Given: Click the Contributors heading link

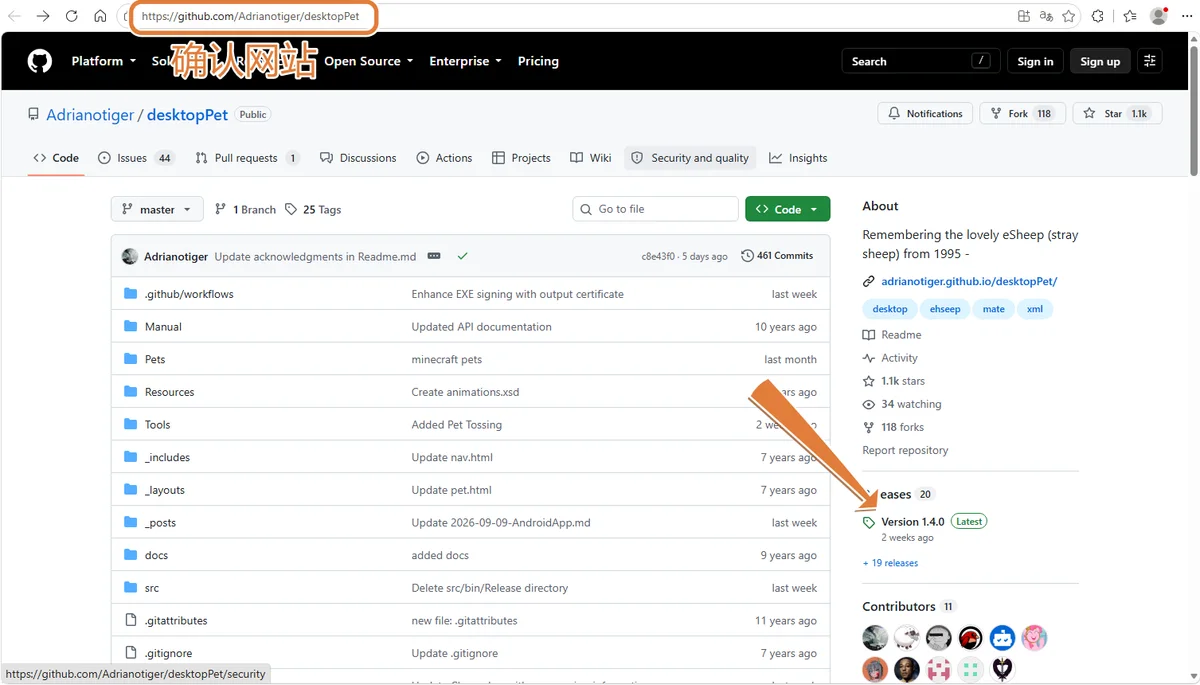Looking at the screenshot, I should [899, 606].
